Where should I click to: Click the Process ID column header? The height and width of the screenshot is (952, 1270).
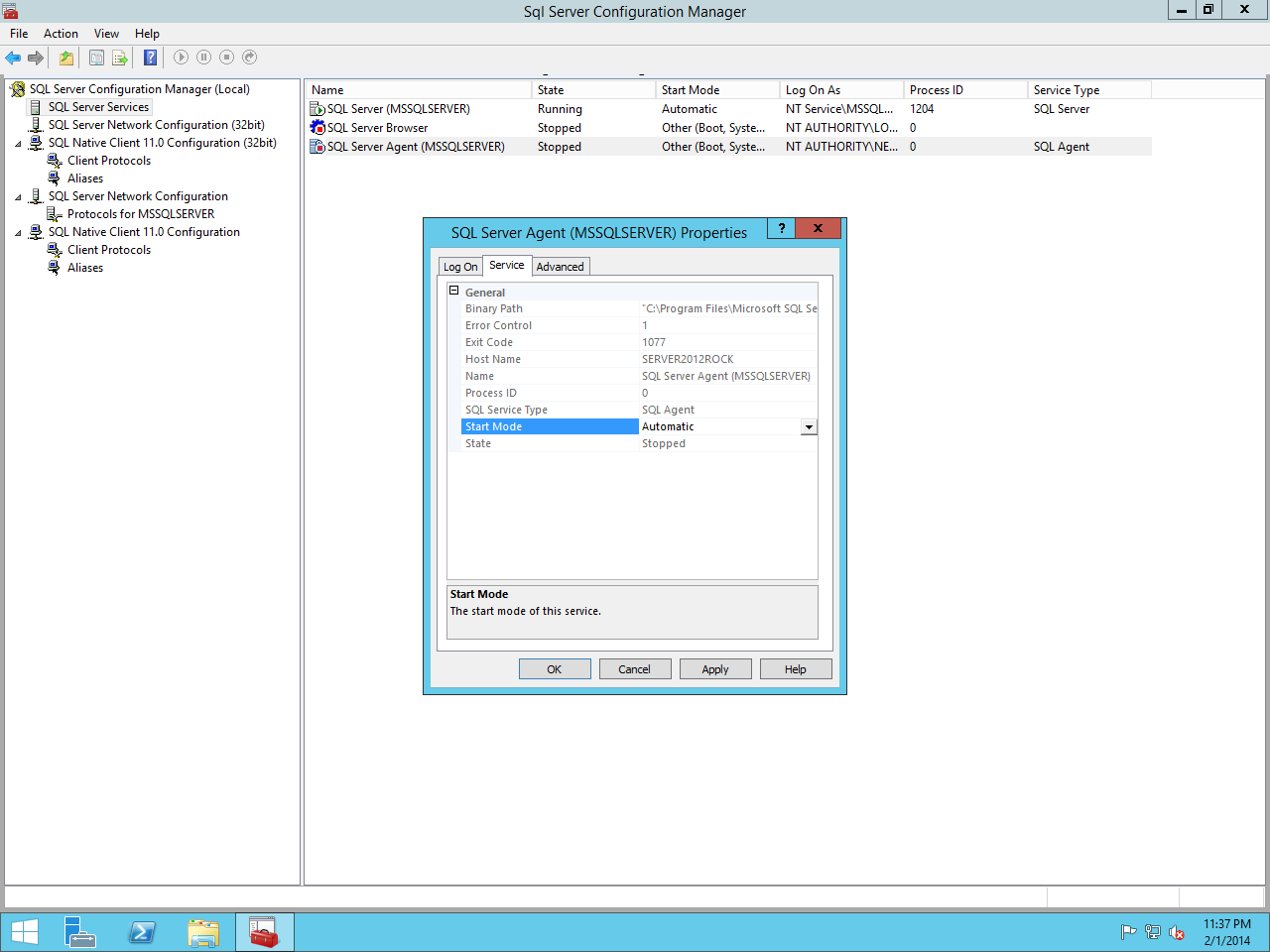click(x=966, y=89)
